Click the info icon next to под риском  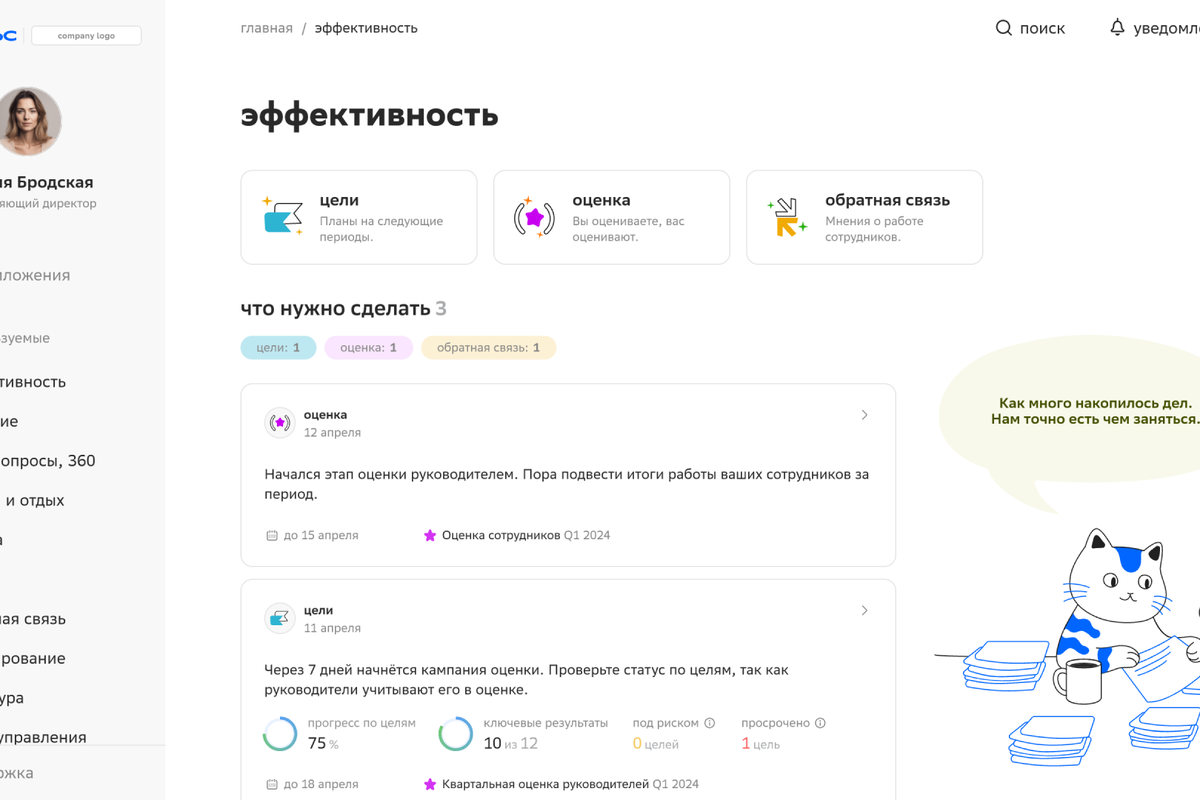pos(710,723)
